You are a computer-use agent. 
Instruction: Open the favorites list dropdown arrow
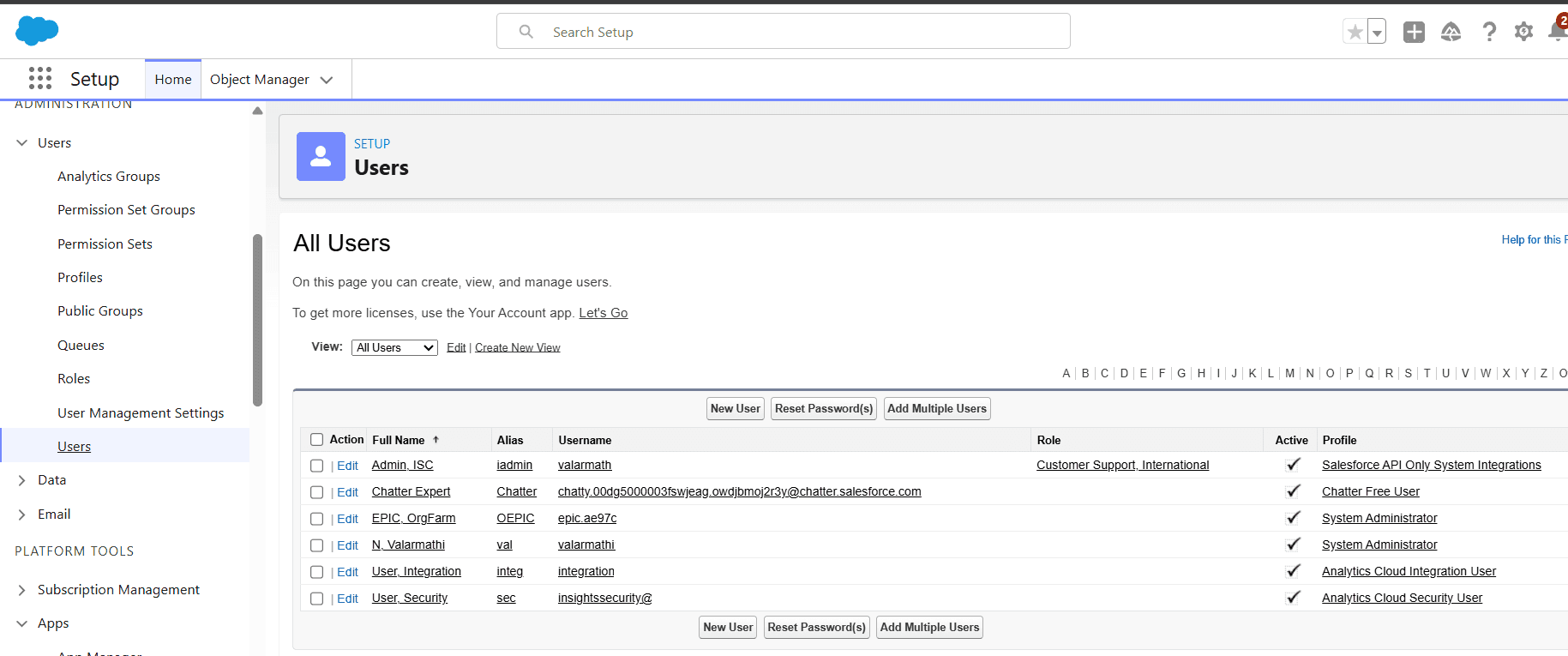(1377, 32)
